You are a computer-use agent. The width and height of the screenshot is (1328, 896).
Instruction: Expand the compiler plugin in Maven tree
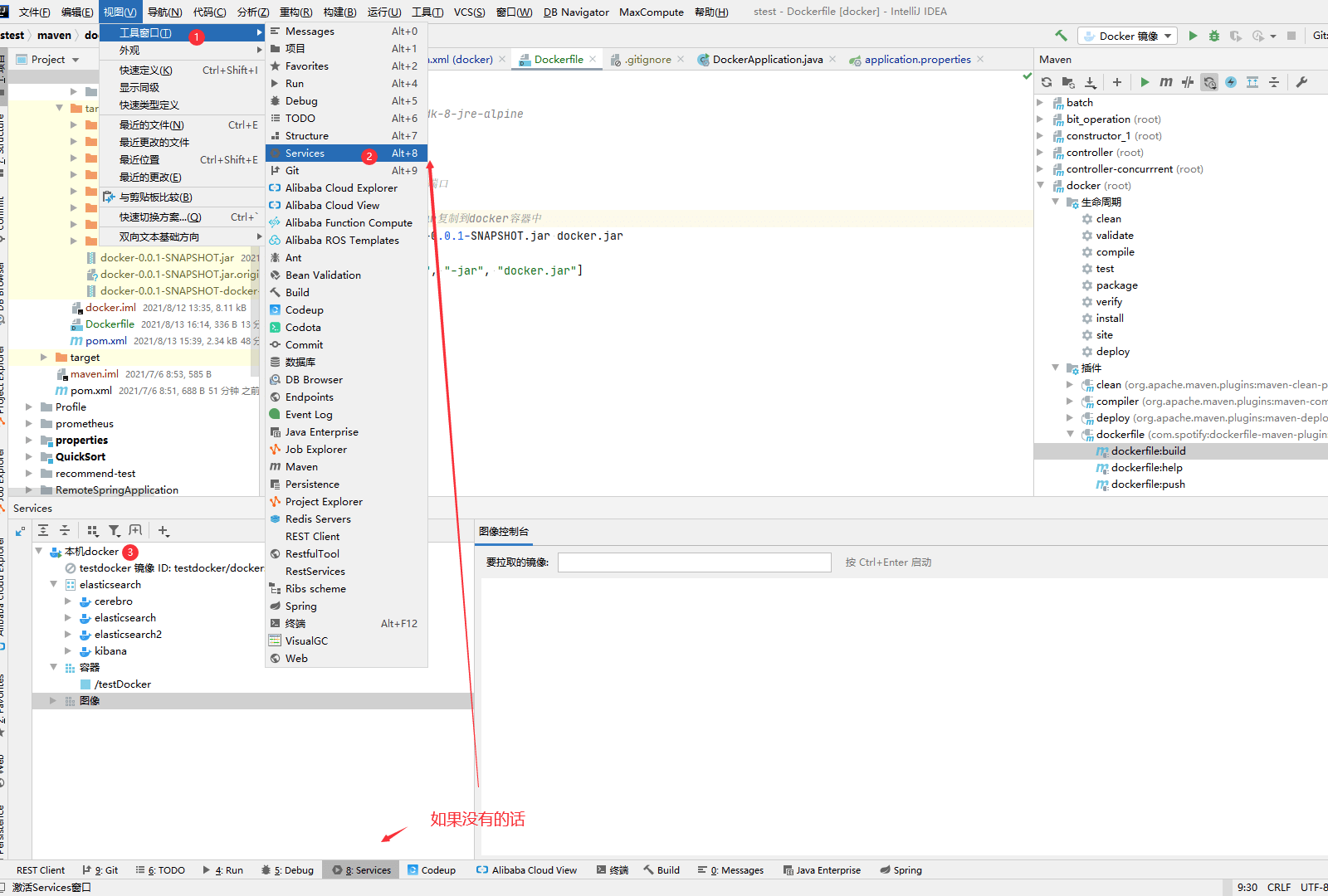[x=1070, y=401]
